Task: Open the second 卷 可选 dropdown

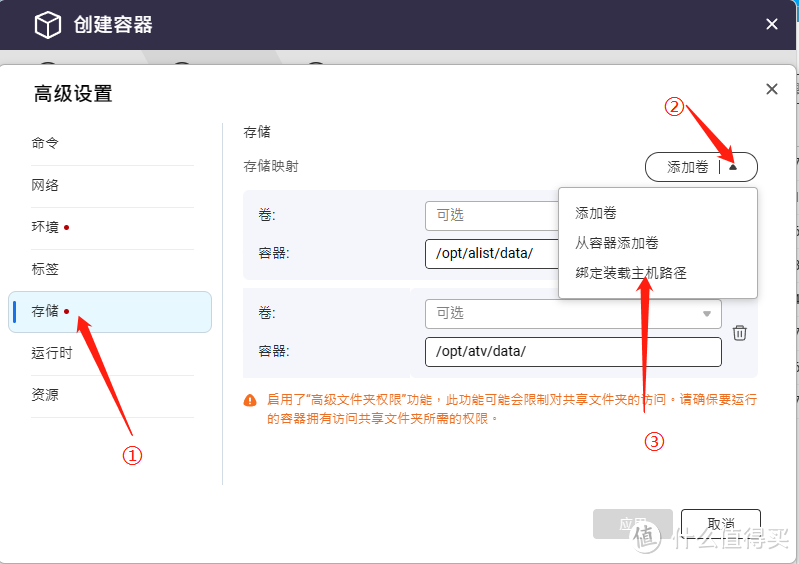Action: [573, 314]
